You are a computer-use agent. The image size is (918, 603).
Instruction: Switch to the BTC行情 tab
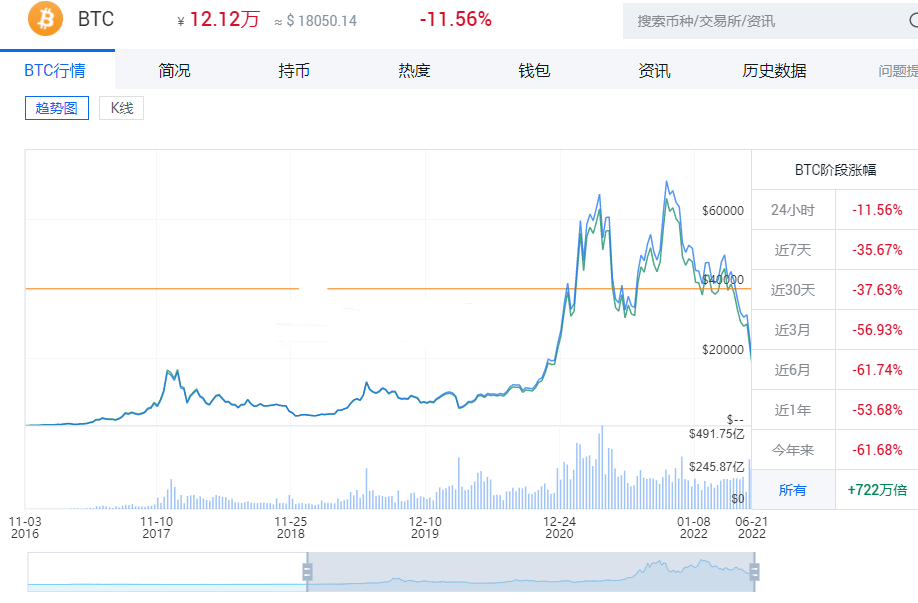[55, 71]
